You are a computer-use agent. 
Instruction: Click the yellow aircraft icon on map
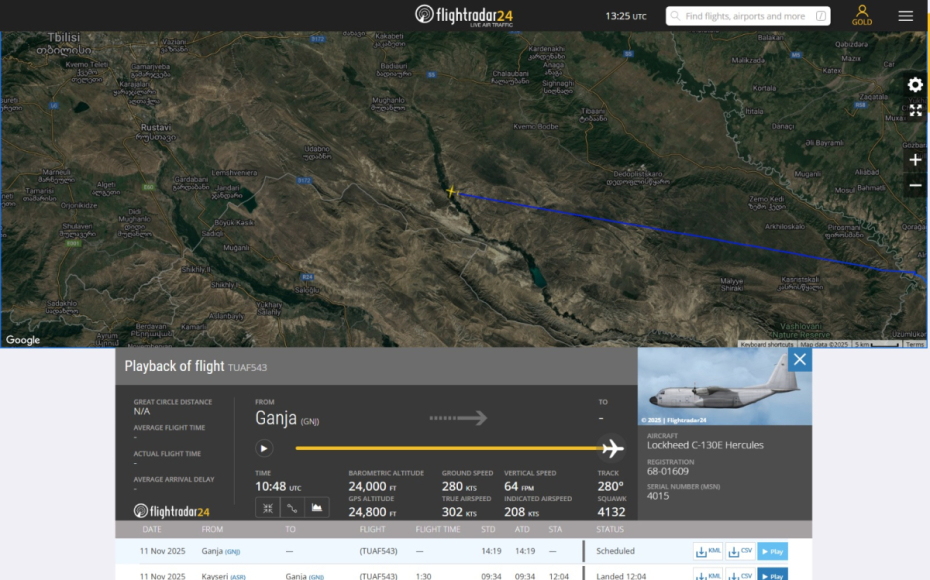[x=452, y=191]
